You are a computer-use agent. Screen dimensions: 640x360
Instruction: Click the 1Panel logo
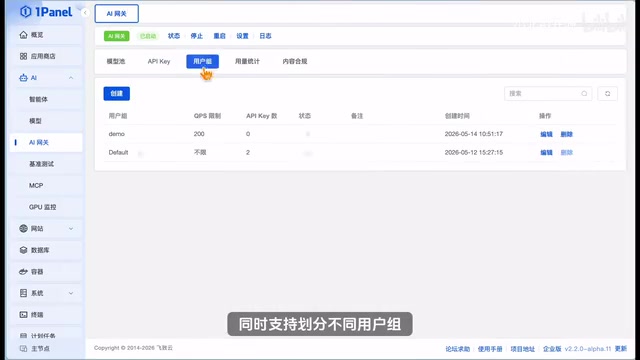click(x=46, y=12)
